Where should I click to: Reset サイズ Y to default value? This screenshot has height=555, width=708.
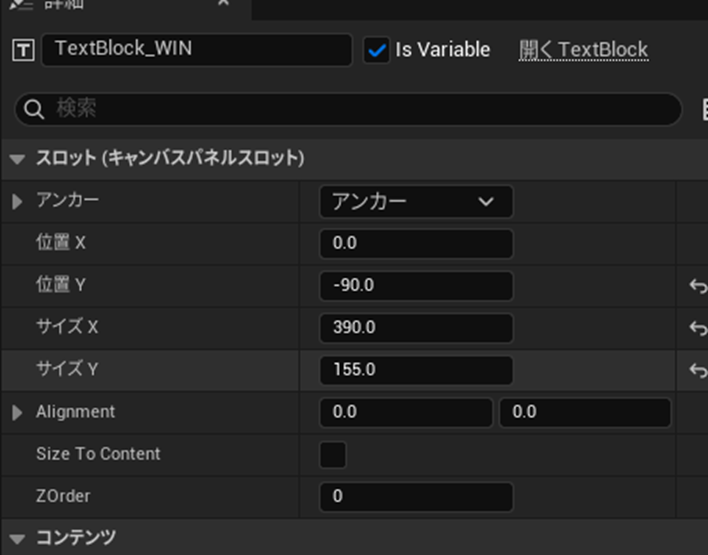[x=697, y=370]
